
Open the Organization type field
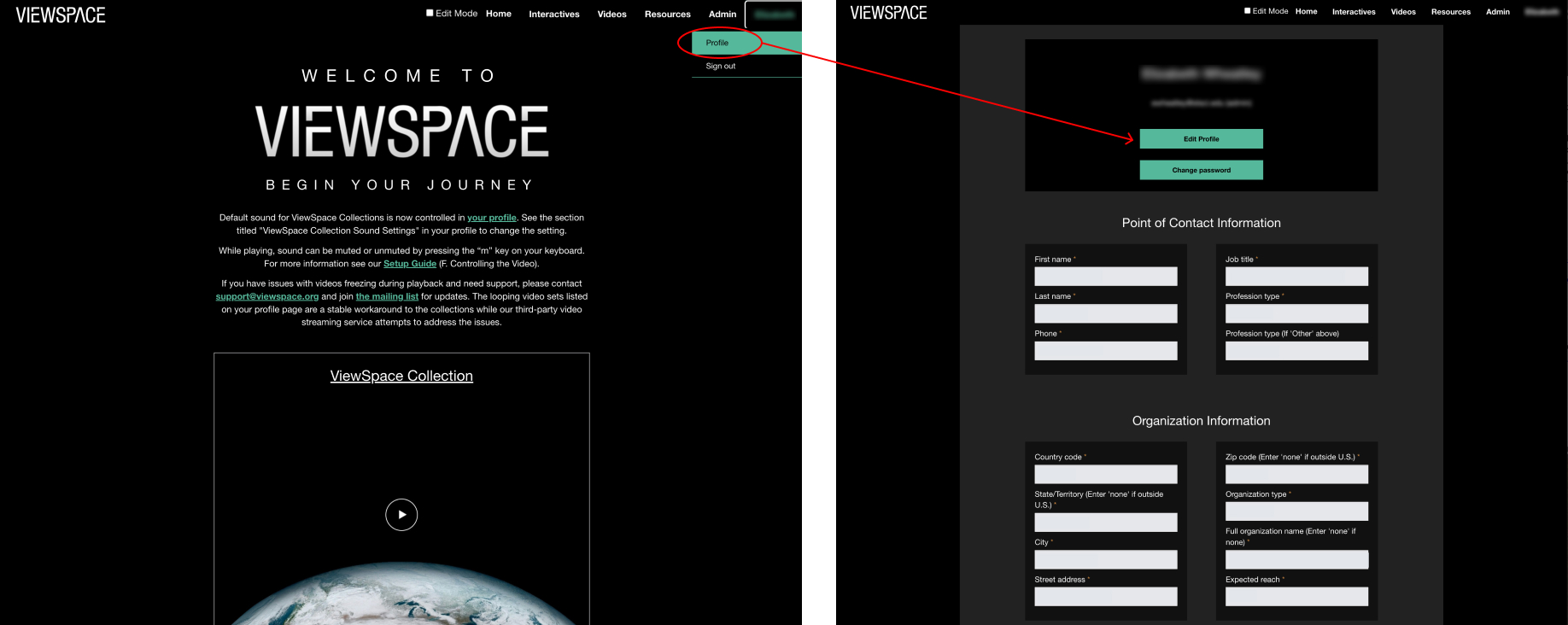click(1296, 511)
